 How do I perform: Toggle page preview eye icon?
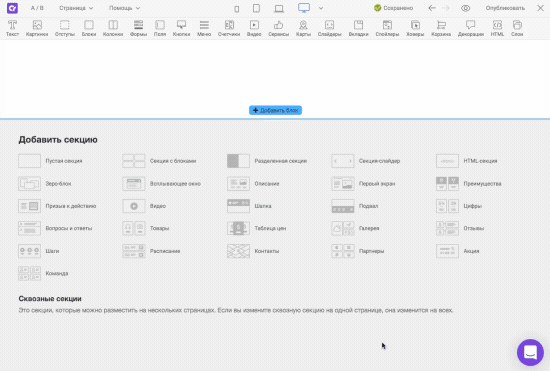(465, 8)
